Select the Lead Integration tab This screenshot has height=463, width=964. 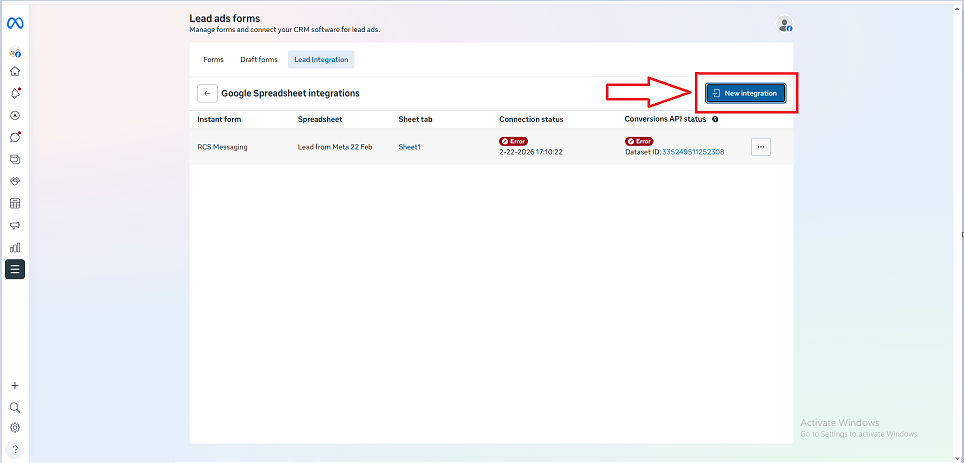click(x=321, y=60)
